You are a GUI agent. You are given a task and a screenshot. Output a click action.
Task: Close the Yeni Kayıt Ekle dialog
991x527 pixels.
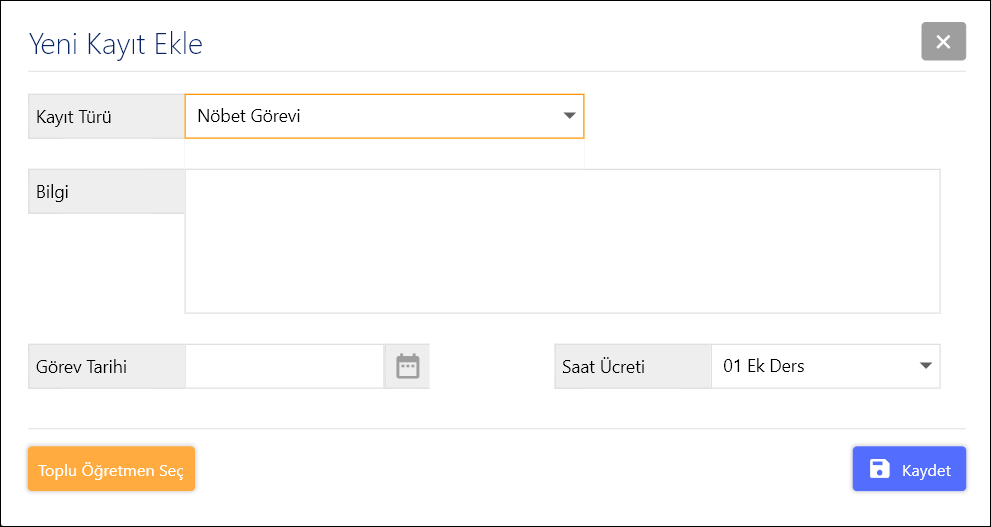pos(943,42)
